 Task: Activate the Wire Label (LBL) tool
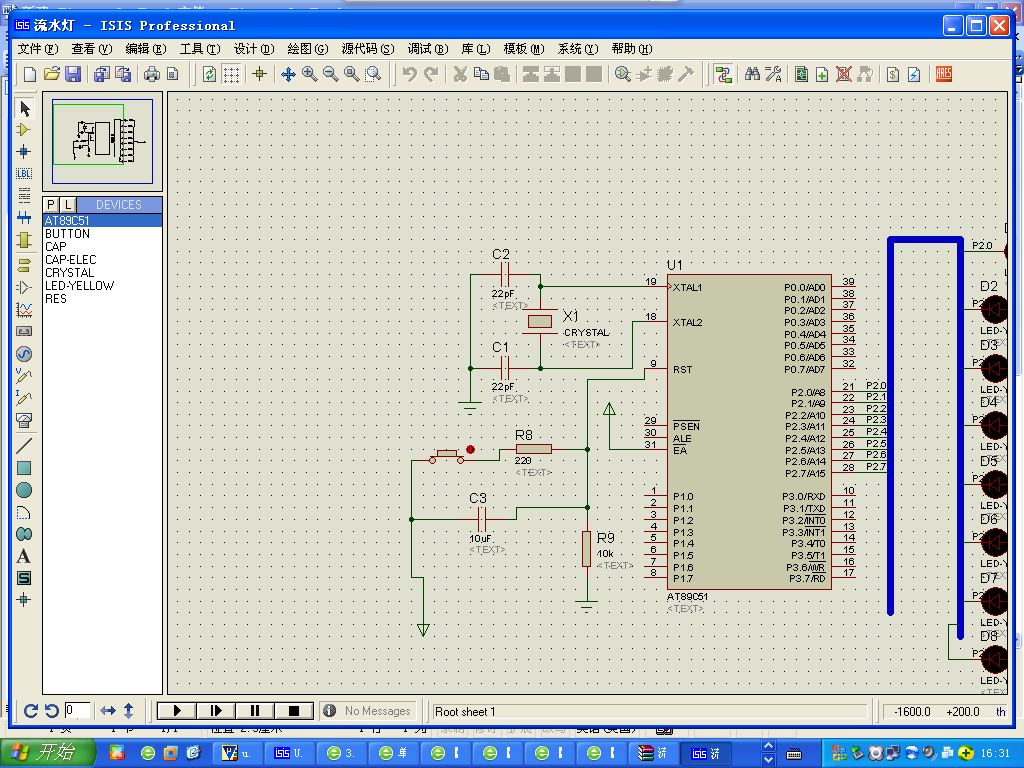(x=24, y=174)
